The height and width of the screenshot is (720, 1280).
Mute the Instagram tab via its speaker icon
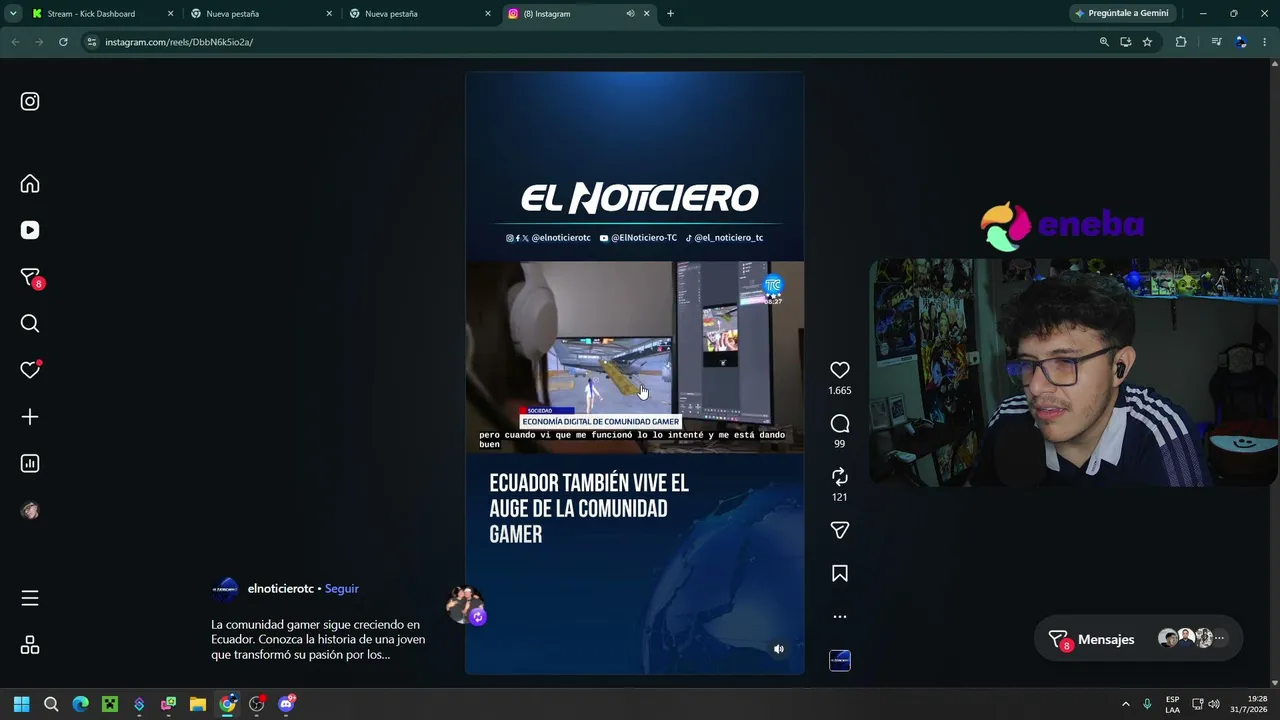(x=630, y=14)
